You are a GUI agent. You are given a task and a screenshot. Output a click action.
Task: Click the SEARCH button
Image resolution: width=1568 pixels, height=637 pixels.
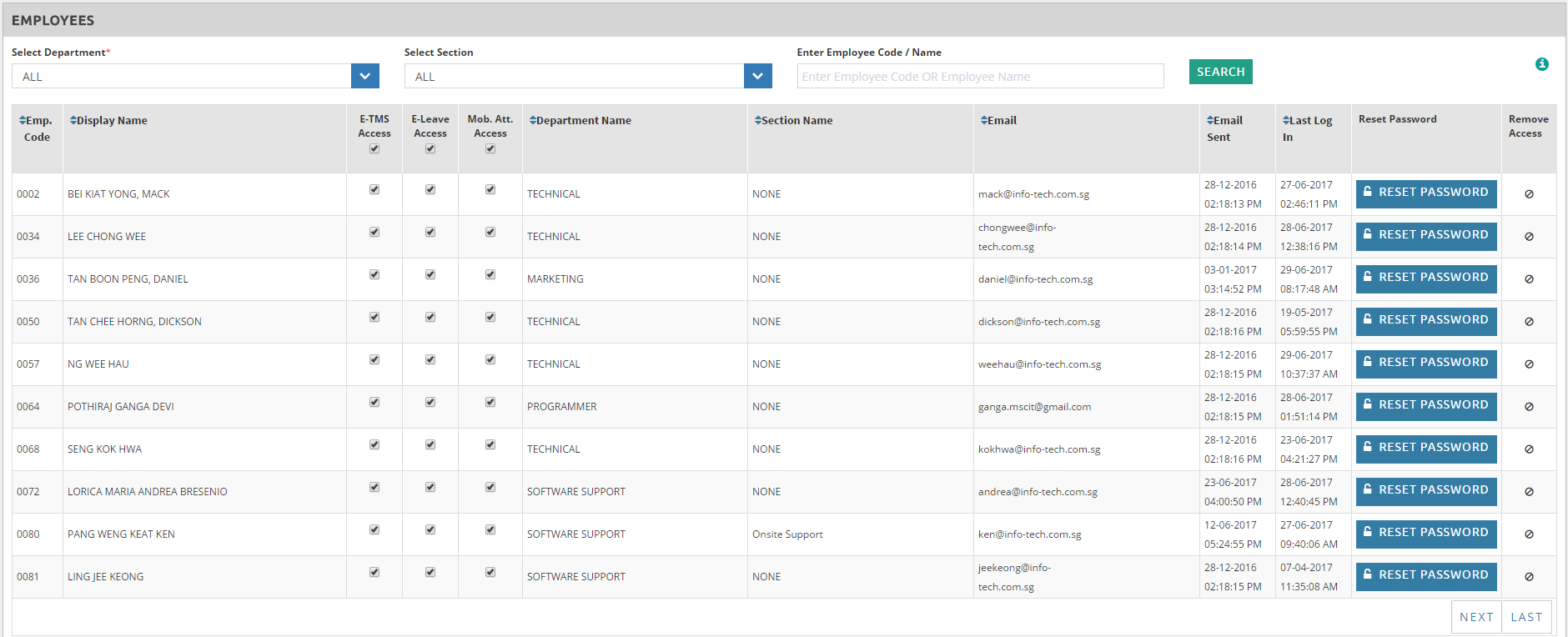point(1220,72)
